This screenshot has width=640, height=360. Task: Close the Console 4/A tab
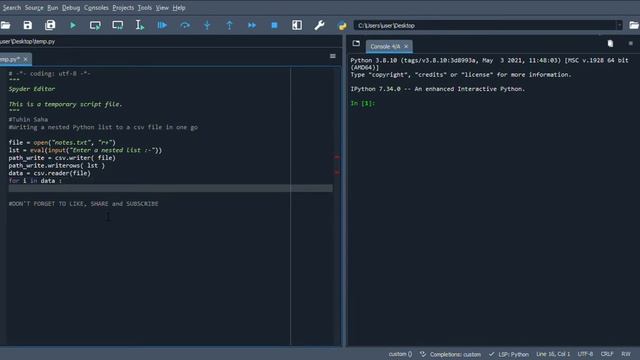[406, 47]
